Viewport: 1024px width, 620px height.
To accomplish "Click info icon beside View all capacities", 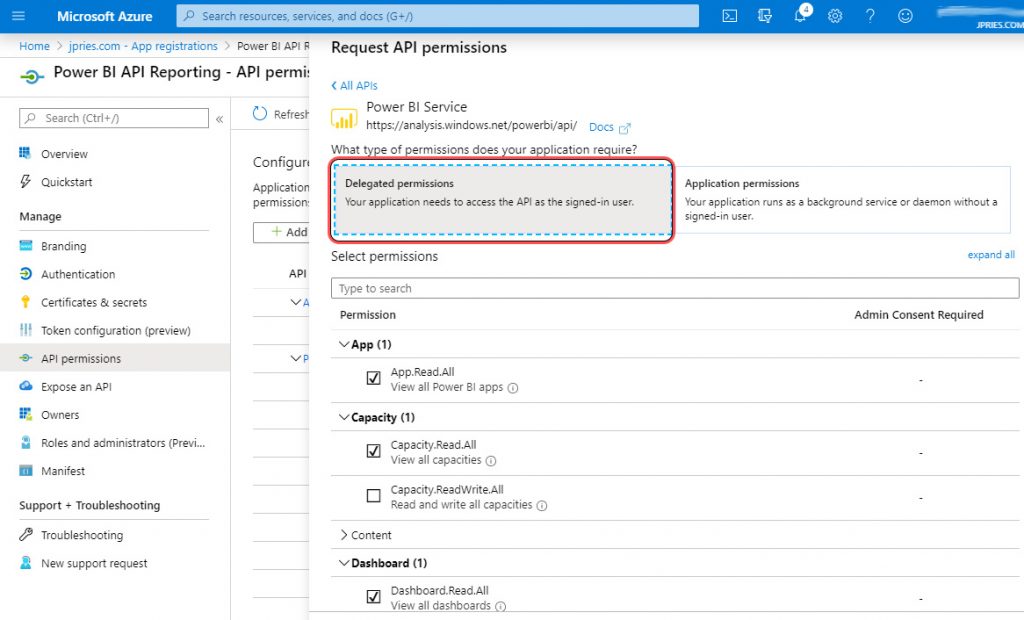I will coord(491,461).
